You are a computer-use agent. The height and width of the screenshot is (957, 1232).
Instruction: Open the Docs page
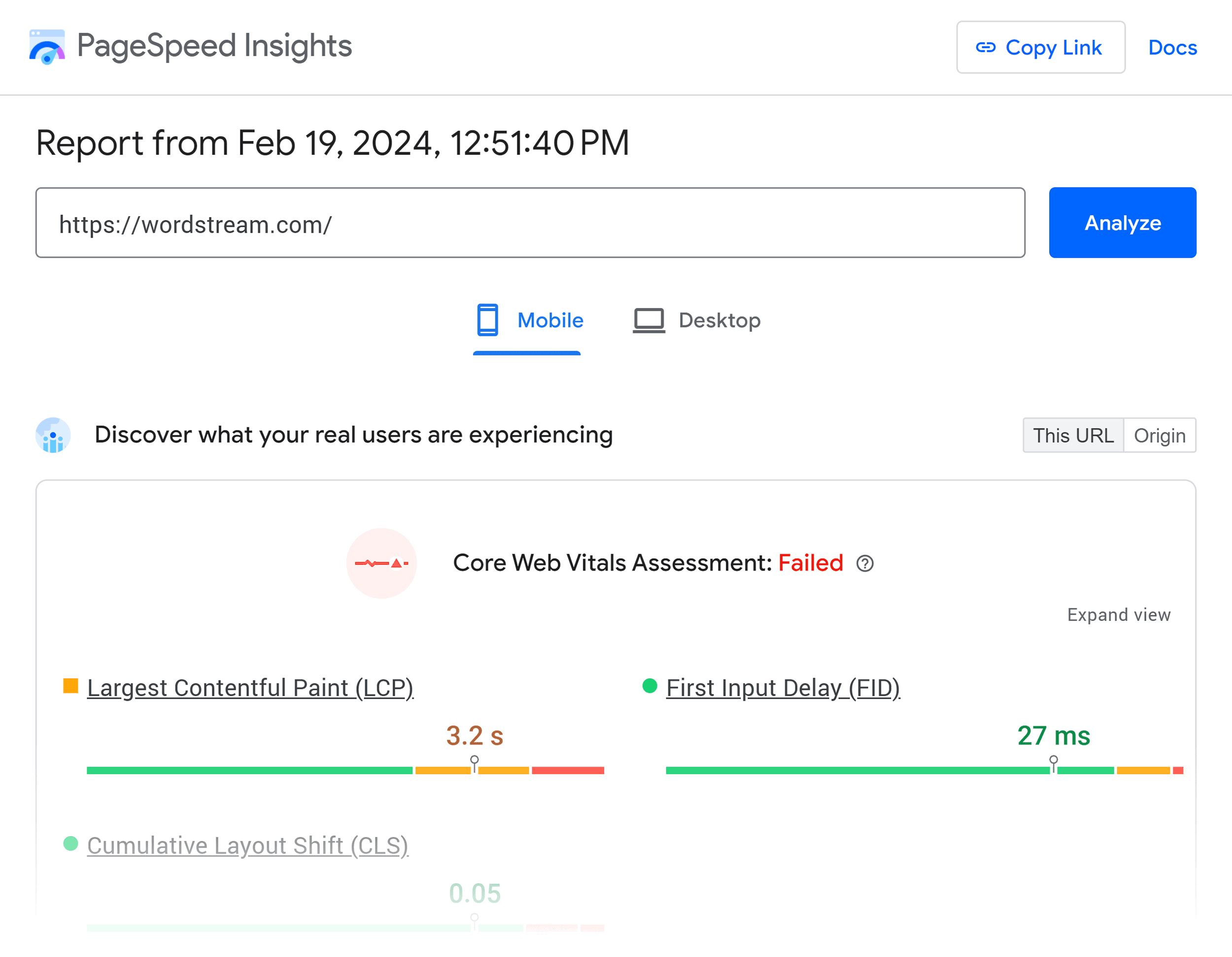(x=1172, y=47)
